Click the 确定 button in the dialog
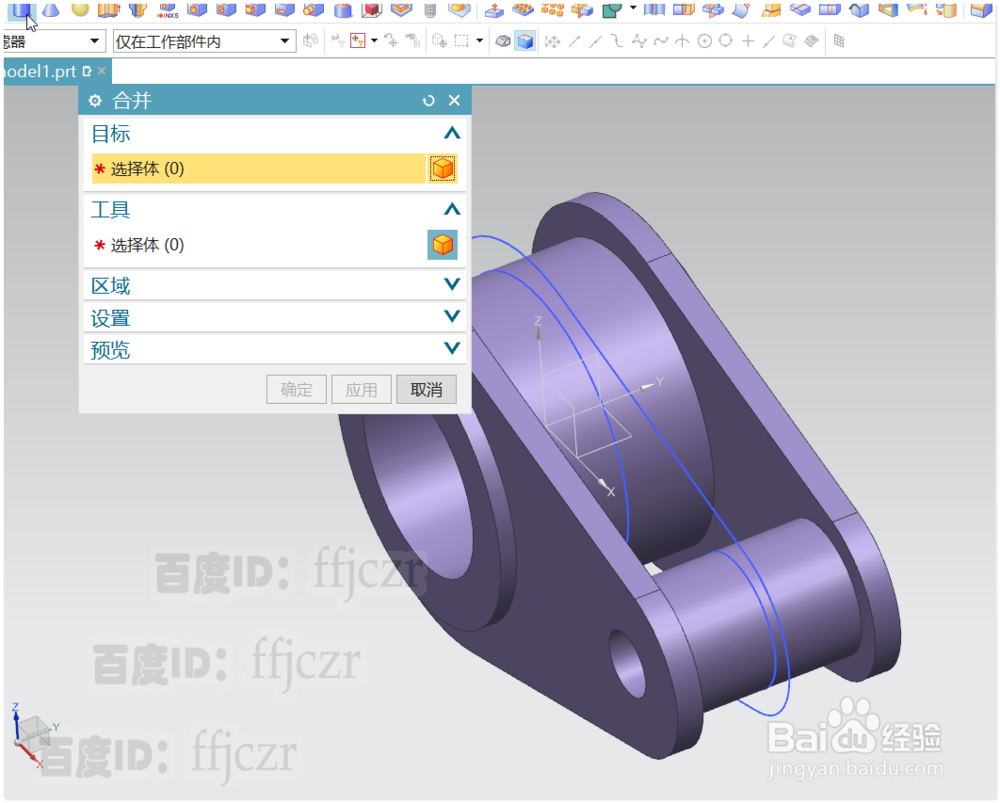This screenshot has height=803, width=1000. pyautogui.click(x=296, y=389)
